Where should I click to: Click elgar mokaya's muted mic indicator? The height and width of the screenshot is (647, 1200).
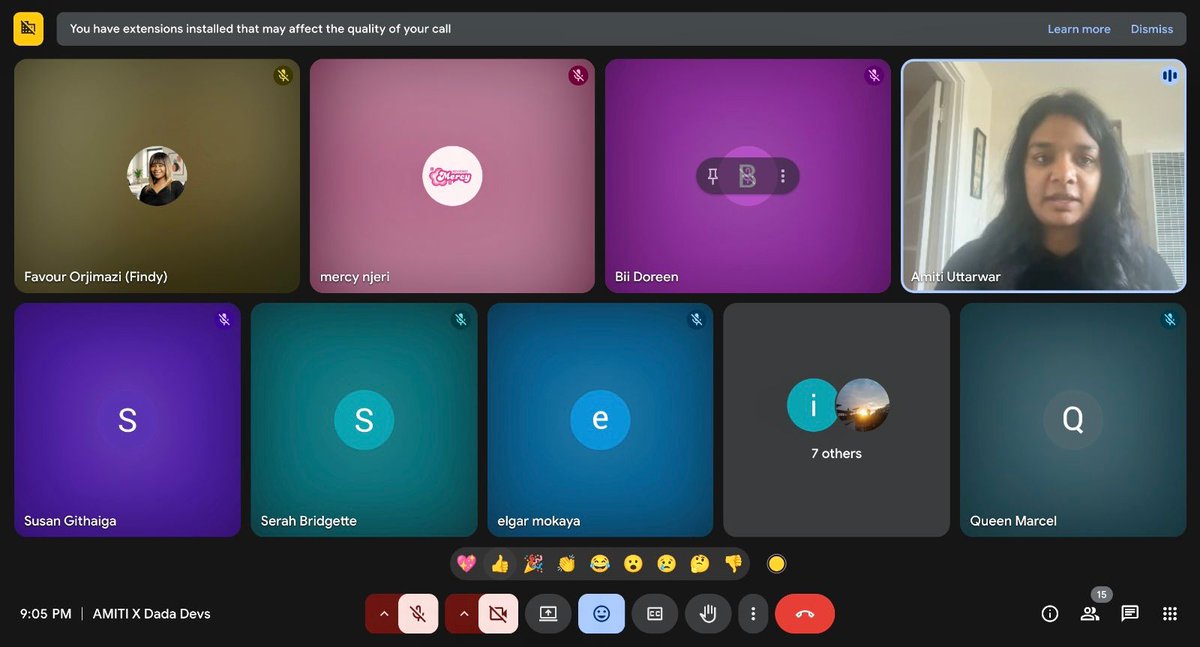click(696, 320)
